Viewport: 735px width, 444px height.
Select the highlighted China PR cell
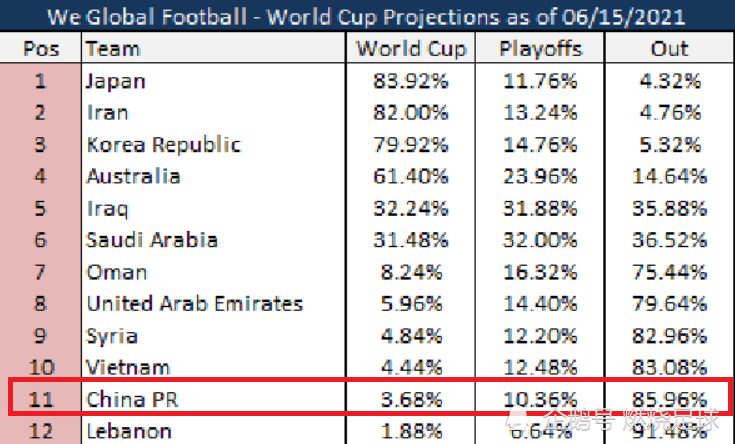(213, 399)
